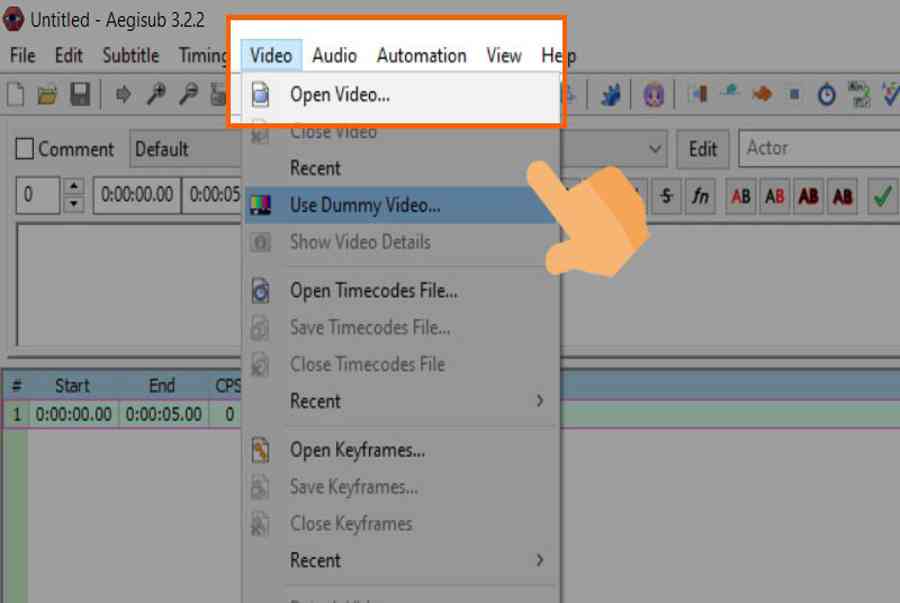Click the Actor input field
900x603 pixels.
pos(820,149)
